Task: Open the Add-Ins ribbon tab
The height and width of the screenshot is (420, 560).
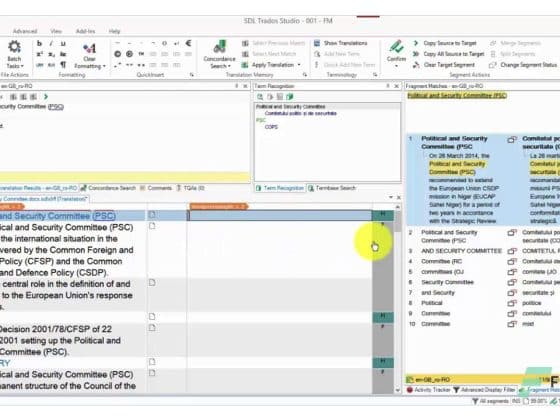Action: pos(85,31)
